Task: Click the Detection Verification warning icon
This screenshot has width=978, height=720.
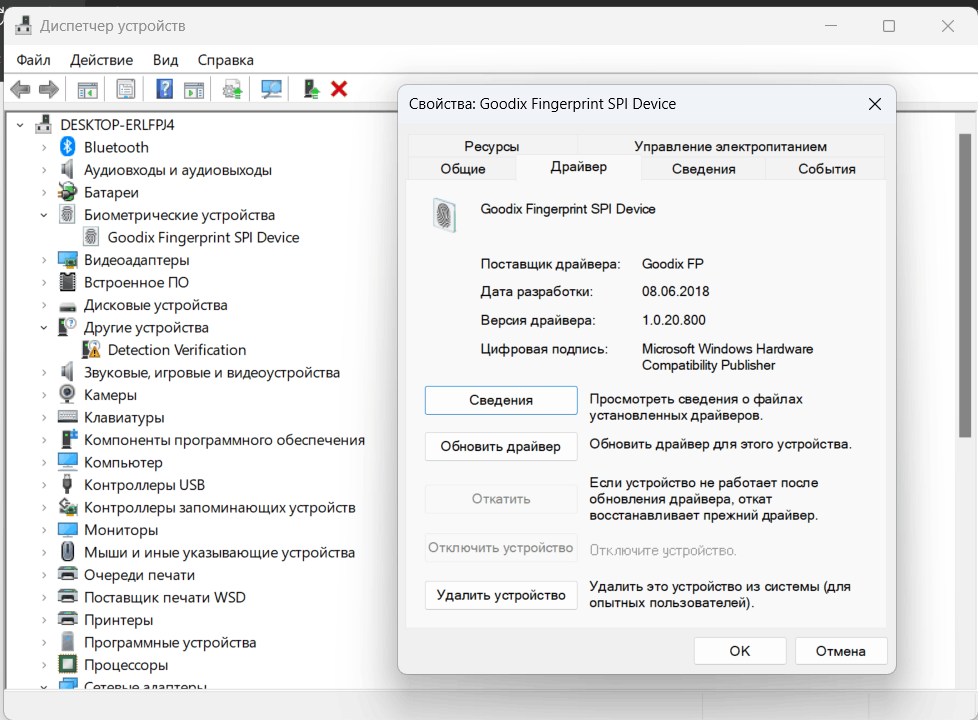Action: point(91,349)
